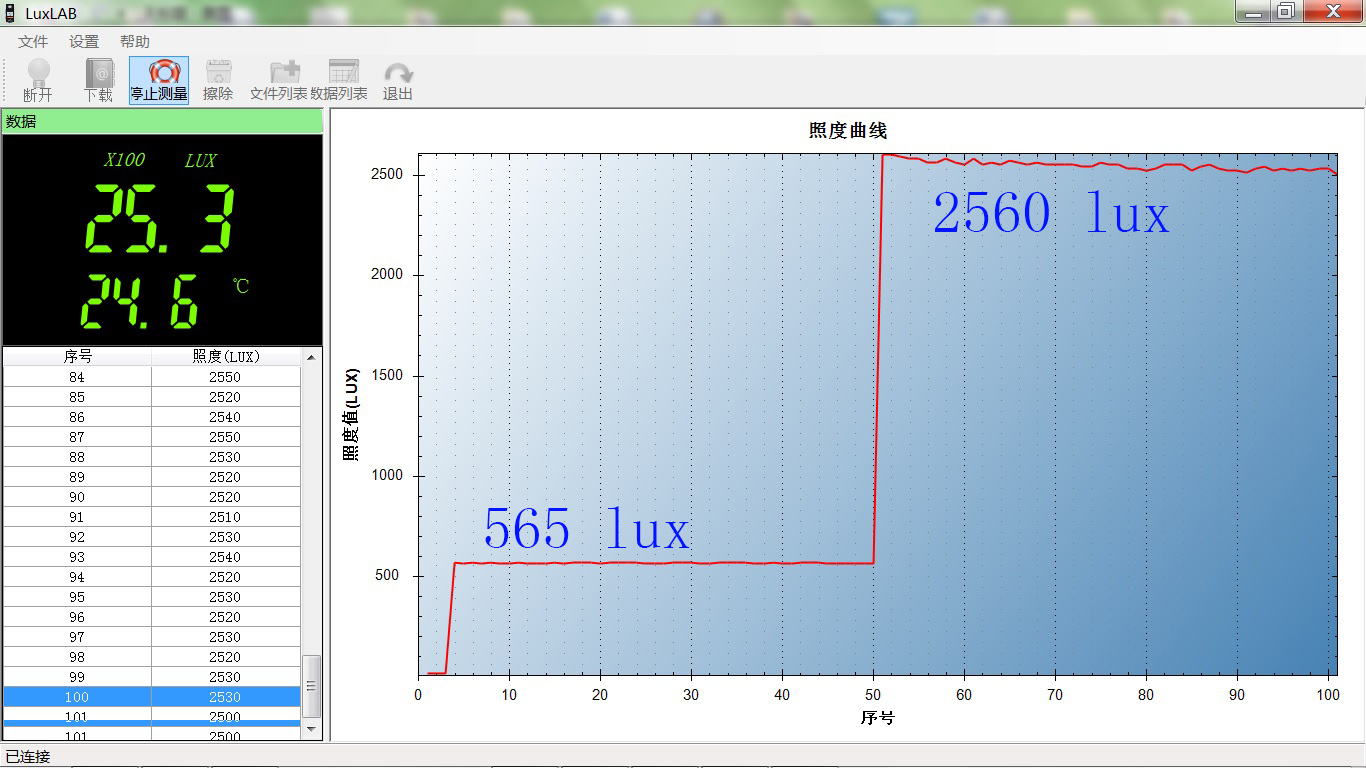Select the table row with 序号 99
1366x768 pixels.
click(x=152, y=677)
